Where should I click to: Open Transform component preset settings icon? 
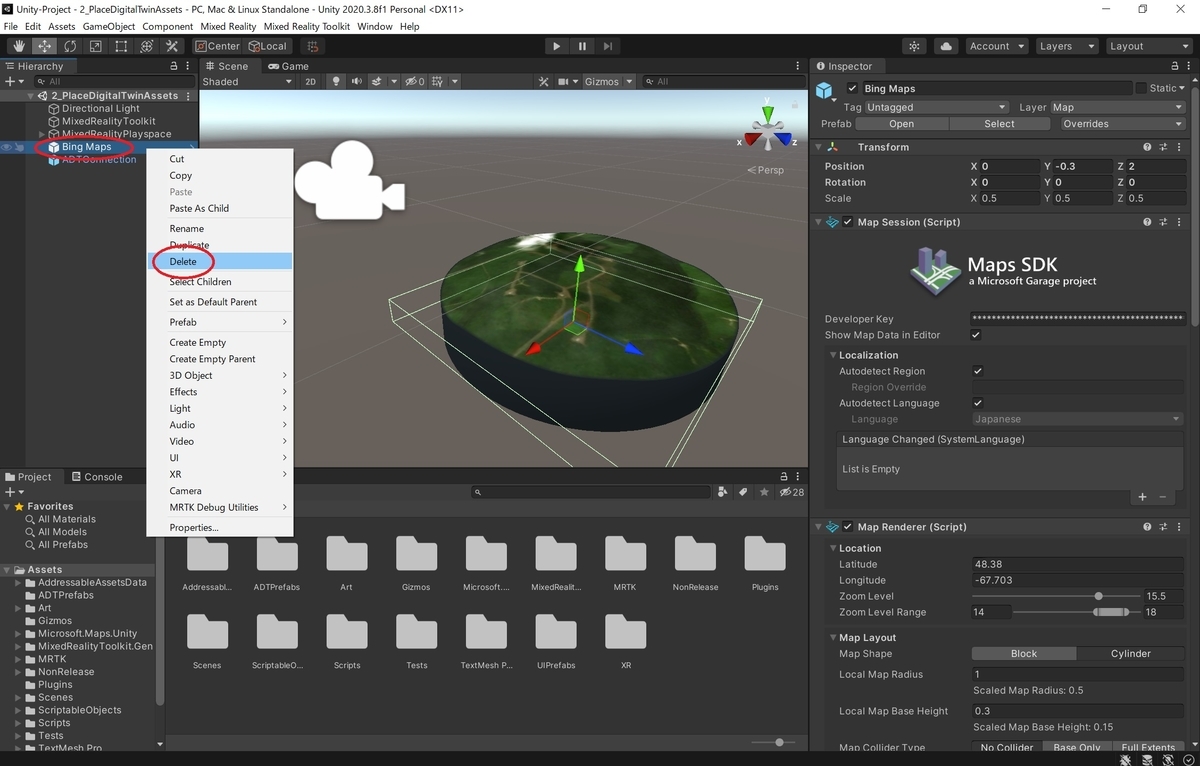tap(1164, 147)
